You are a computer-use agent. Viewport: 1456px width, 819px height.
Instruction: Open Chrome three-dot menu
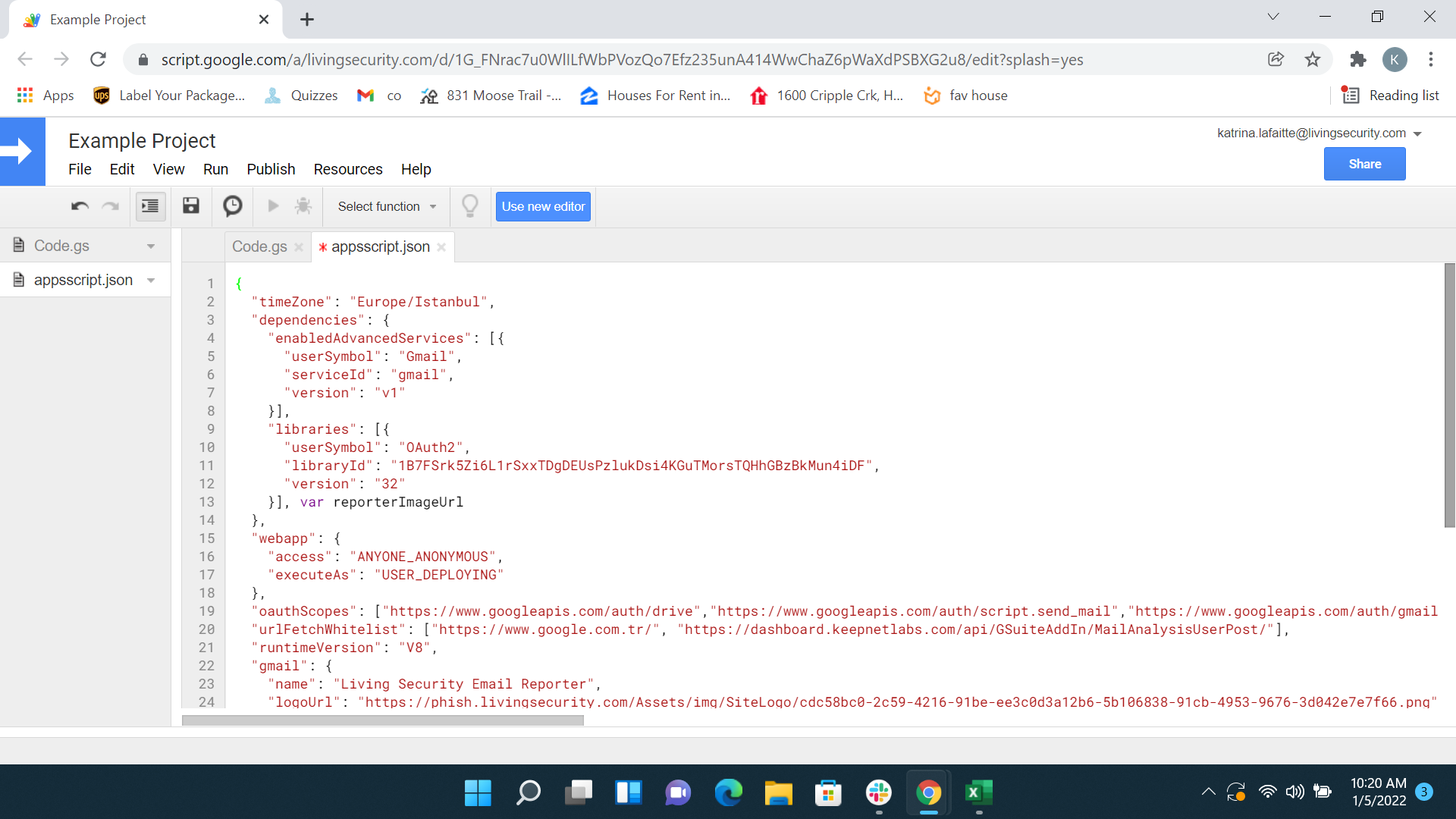tap(1431, 59)
